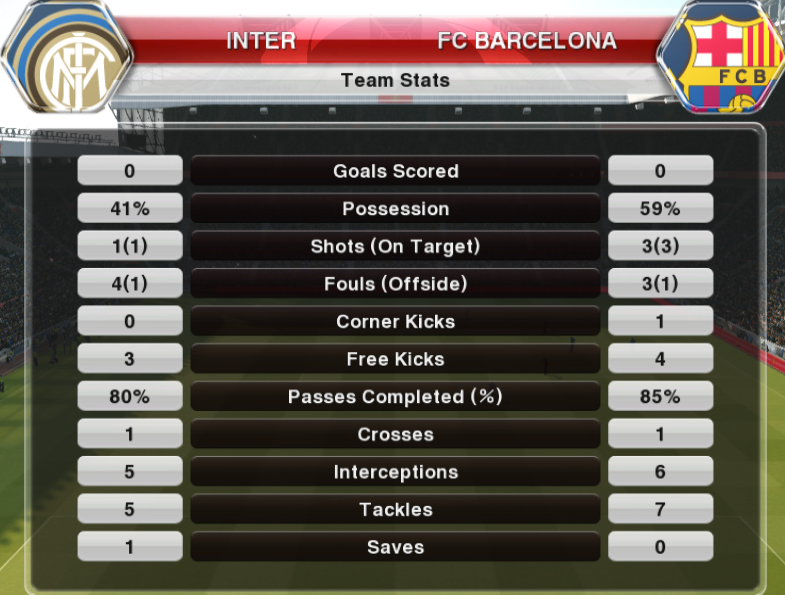Click Barcelona's 85% passes completed value
The width and height of the screenshot is (785, 595).
[x=660, y=396]
